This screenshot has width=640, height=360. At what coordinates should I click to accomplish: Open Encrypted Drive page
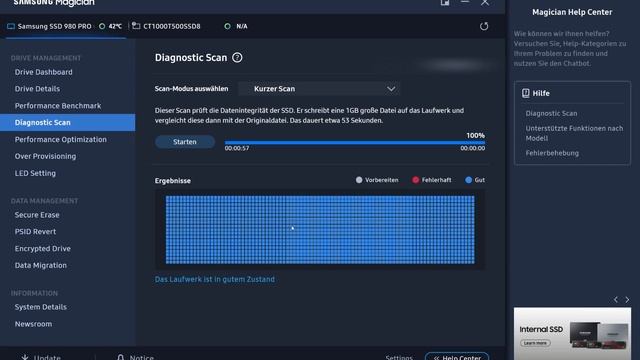click(x=43, y=248)
